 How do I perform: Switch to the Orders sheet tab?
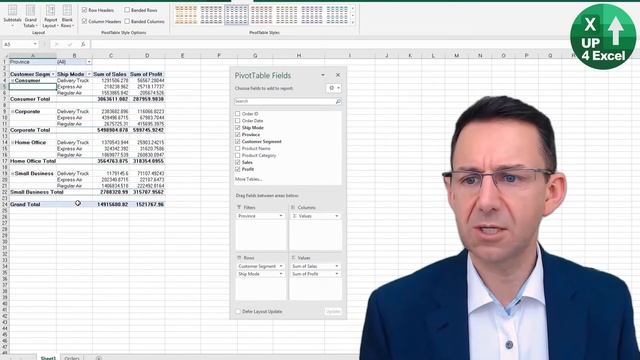[x=72, y=358]
